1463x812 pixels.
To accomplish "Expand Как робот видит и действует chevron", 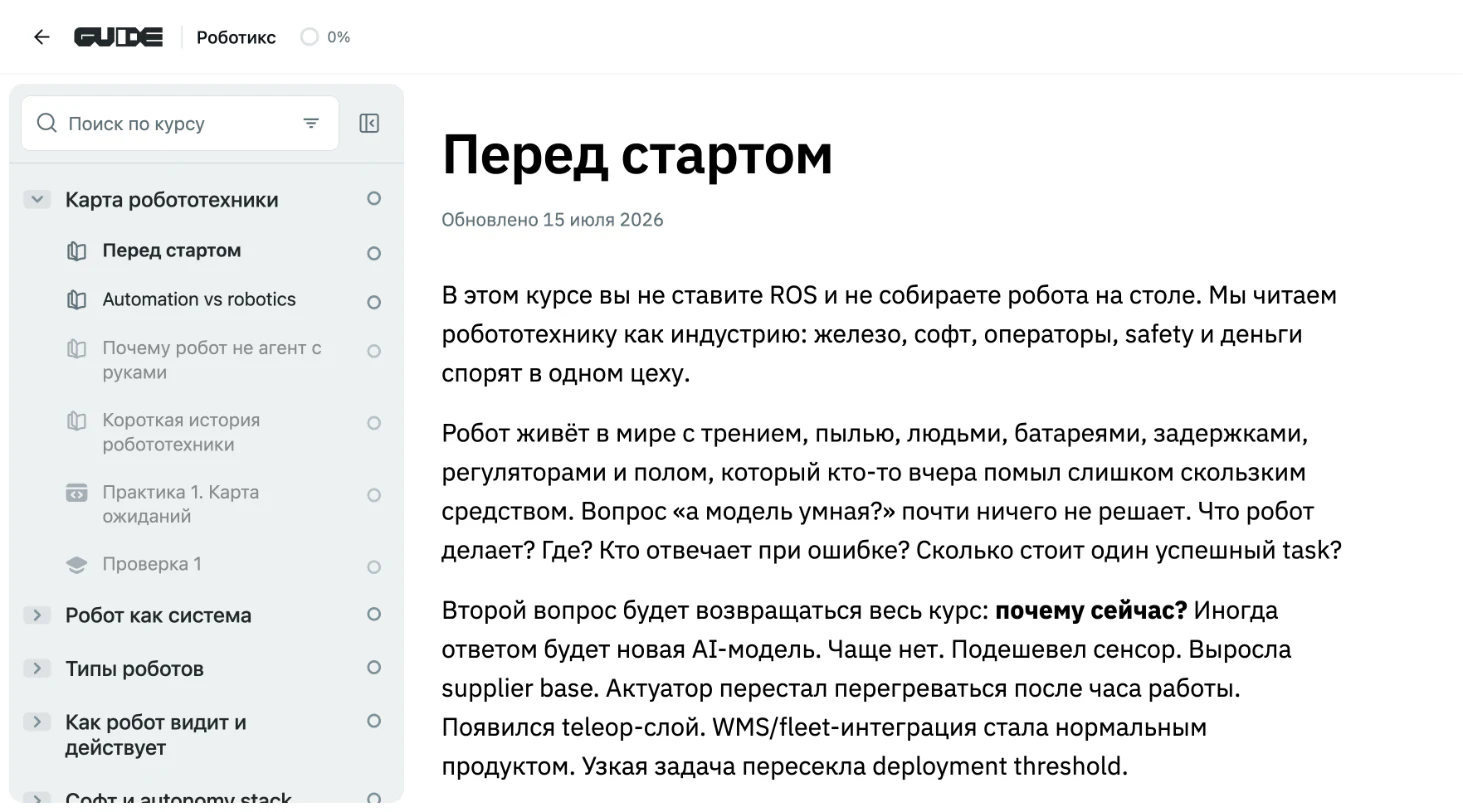I will [37, 721].
